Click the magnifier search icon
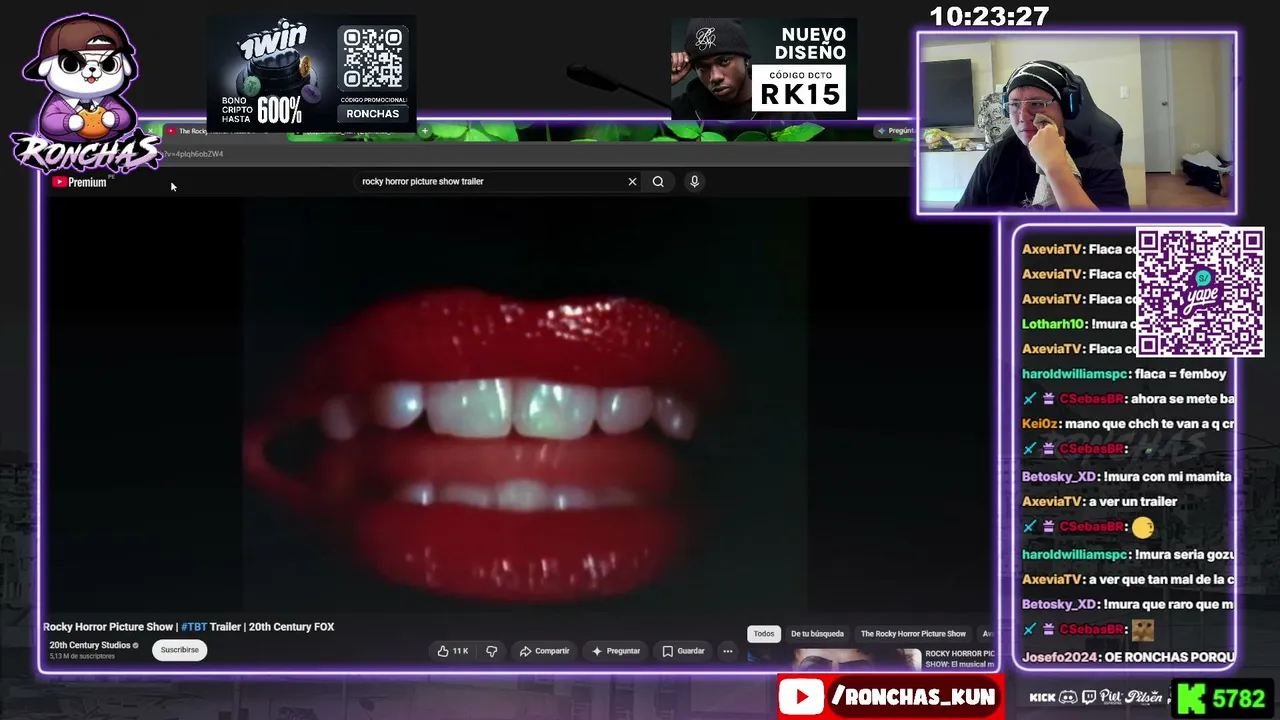Image resolution: width=1280 pixels, height=720 pixels. click(x=658, y=181)
